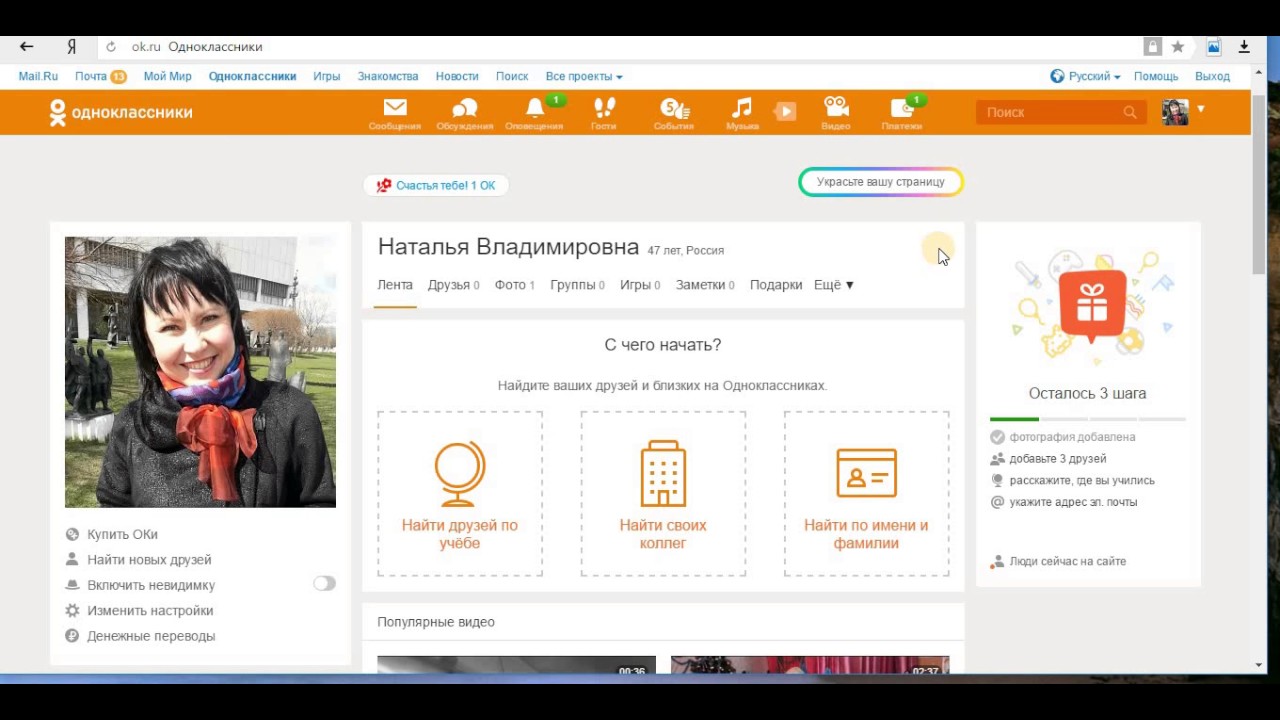Open Денежные переводы

[151, 636]
